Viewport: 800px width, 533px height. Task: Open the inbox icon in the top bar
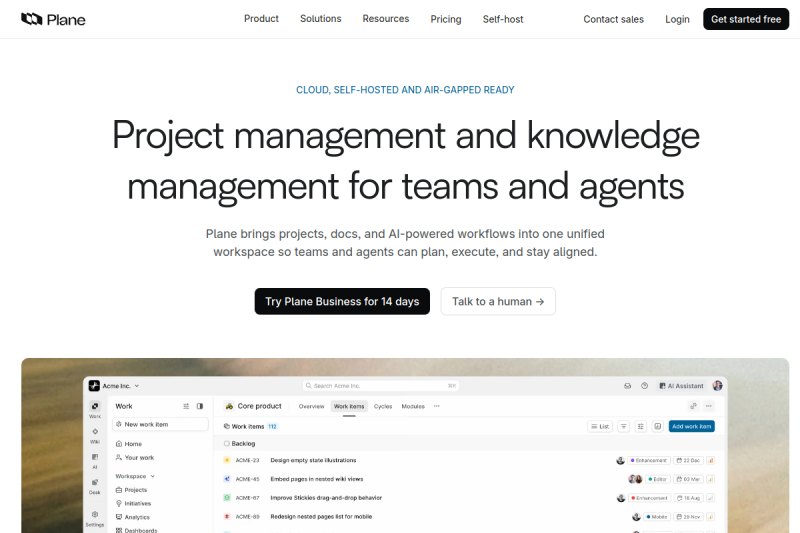click(x=628, y=386)
